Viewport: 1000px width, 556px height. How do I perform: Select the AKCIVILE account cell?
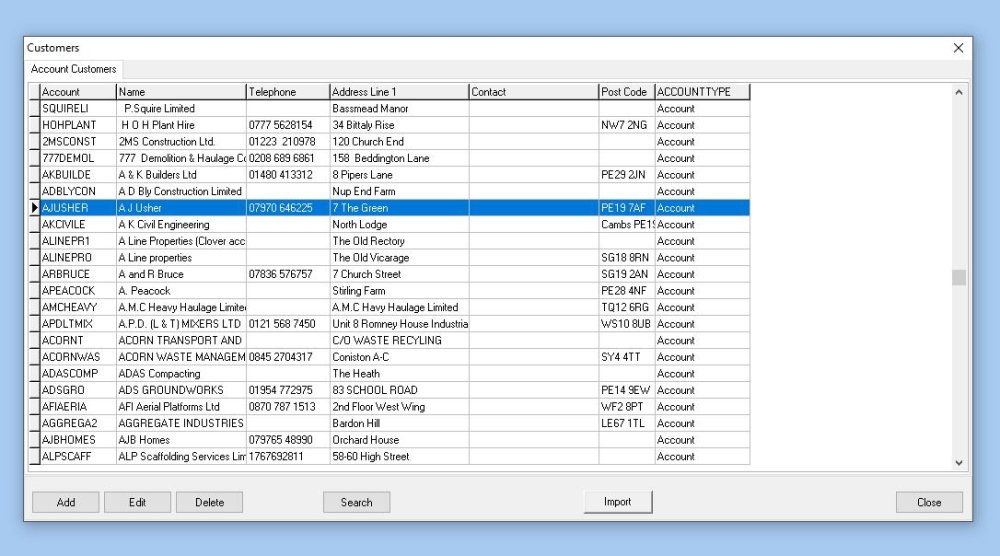(x=78, y=224)
